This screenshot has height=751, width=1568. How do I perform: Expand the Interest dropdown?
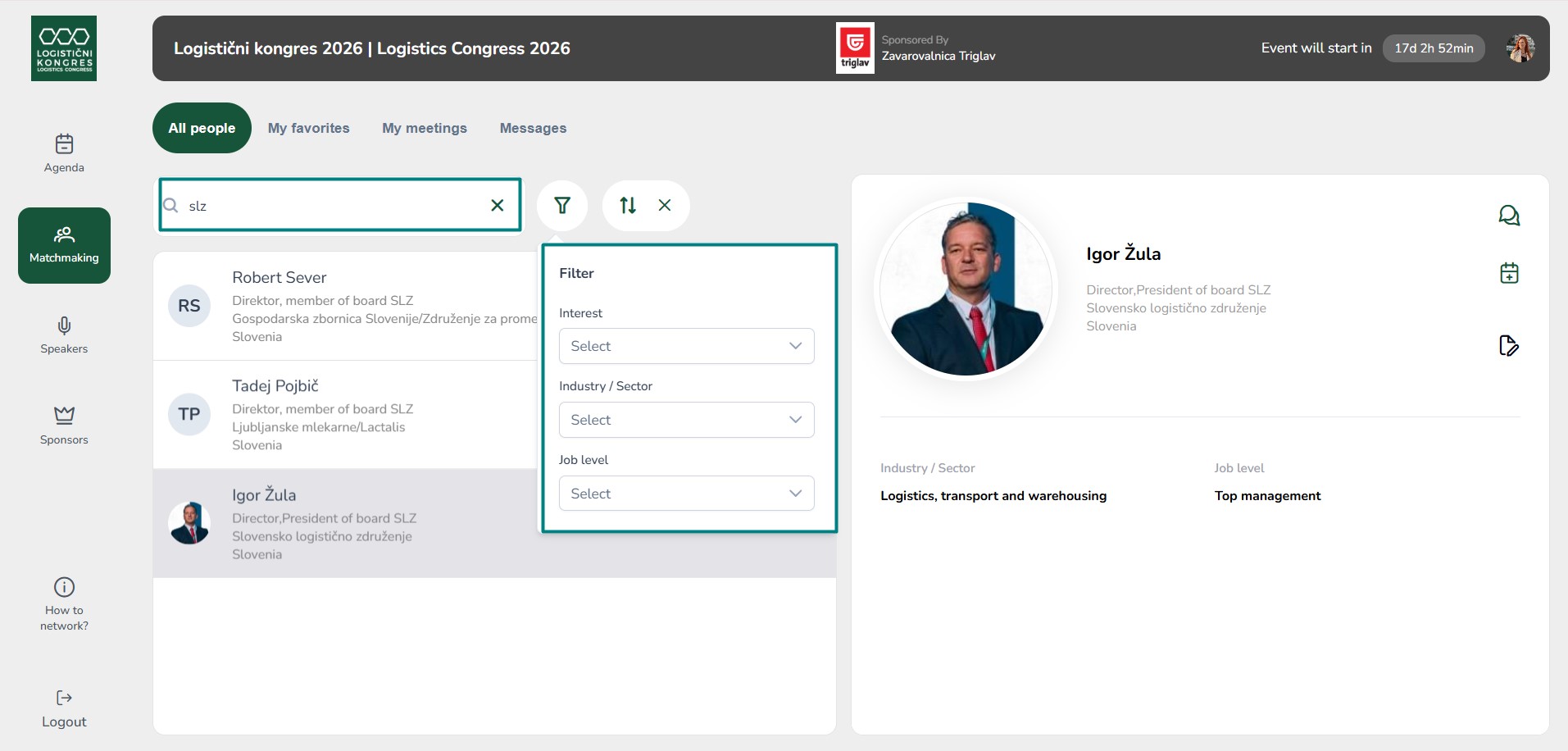686,346
